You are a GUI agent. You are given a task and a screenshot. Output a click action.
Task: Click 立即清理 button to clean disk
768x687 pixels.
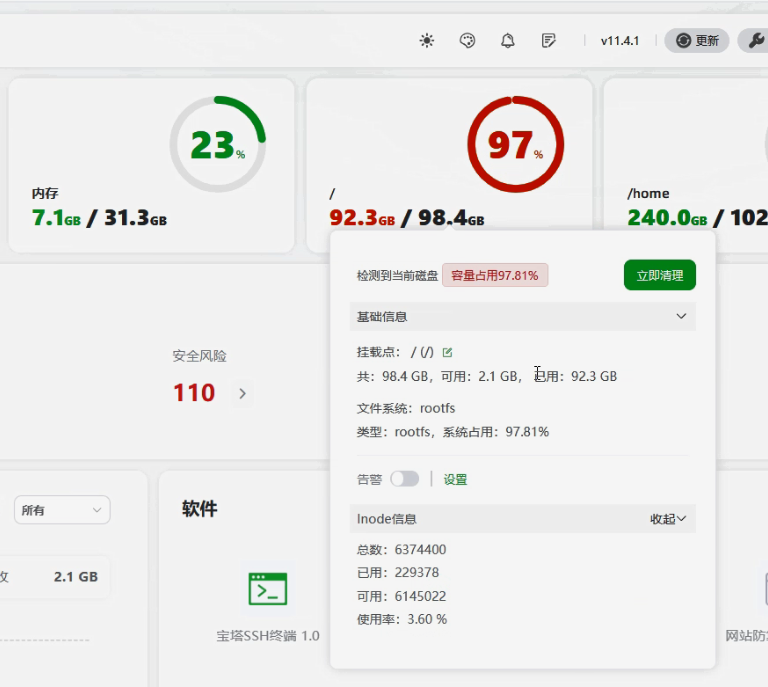point(659,275)
